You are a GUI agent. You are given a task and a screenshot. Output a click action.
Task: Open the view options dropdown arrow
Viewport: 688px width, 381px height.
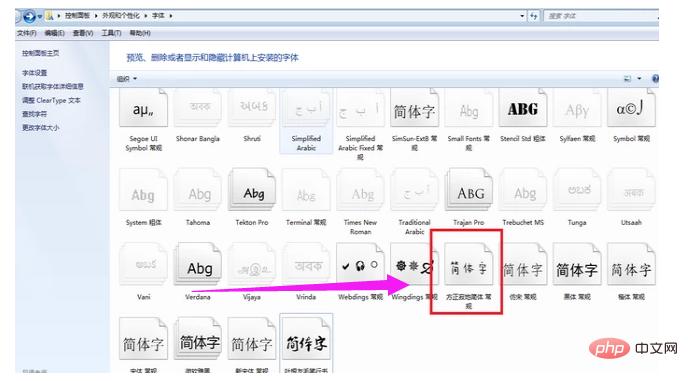click(639, 79)
